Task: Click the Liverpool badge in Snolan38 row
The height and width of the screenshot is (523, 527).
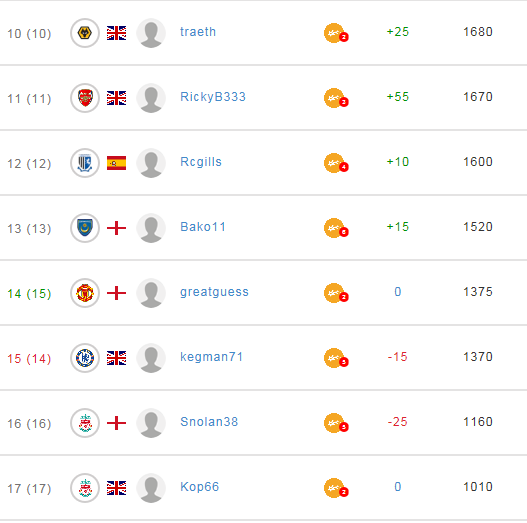Action: [85, 423]
